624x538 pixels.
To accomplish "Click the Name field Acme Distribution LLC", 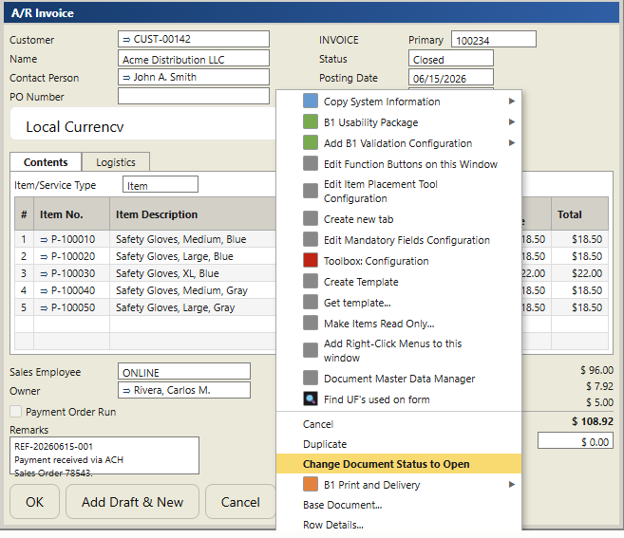I will pos(194,58).
